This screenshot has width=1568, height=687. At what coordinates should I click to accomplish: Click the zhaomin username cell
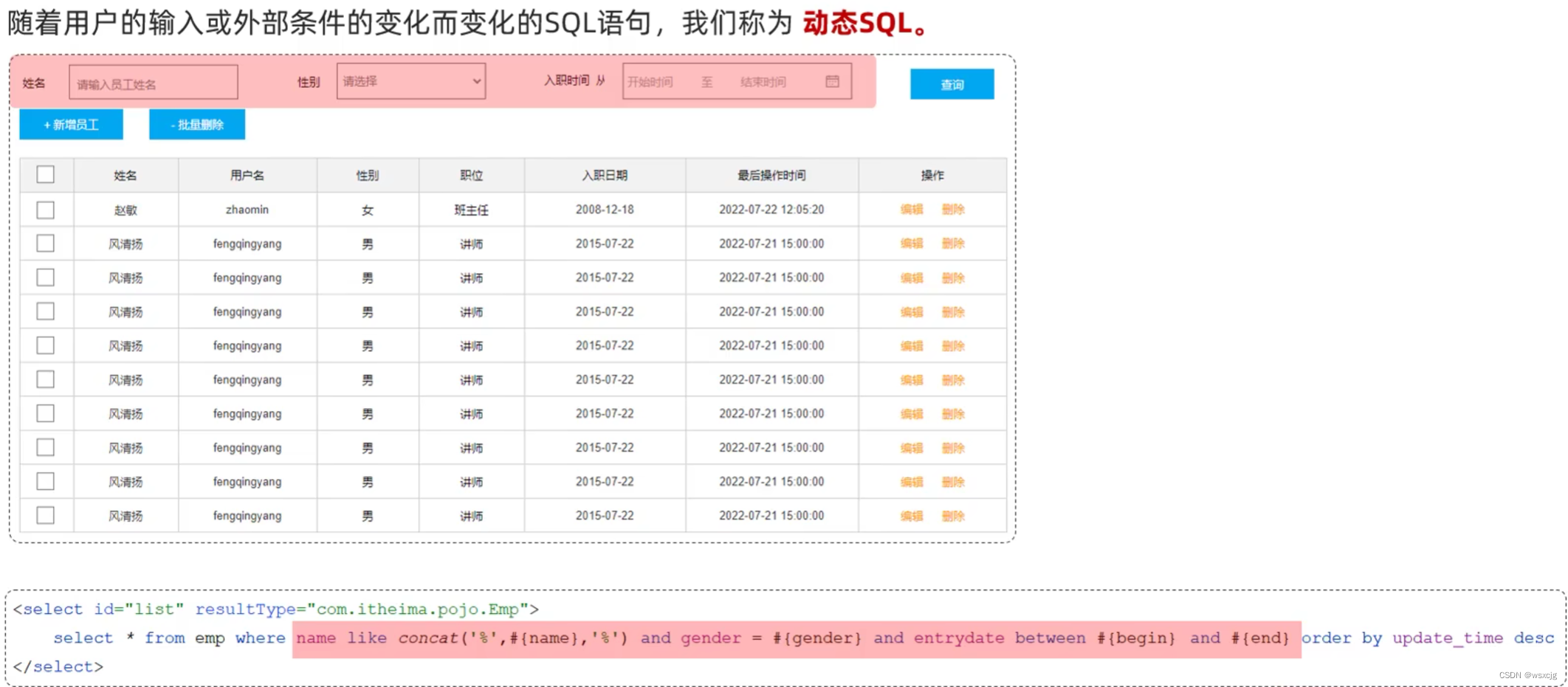pyautogui.click(x=247, y=210)
